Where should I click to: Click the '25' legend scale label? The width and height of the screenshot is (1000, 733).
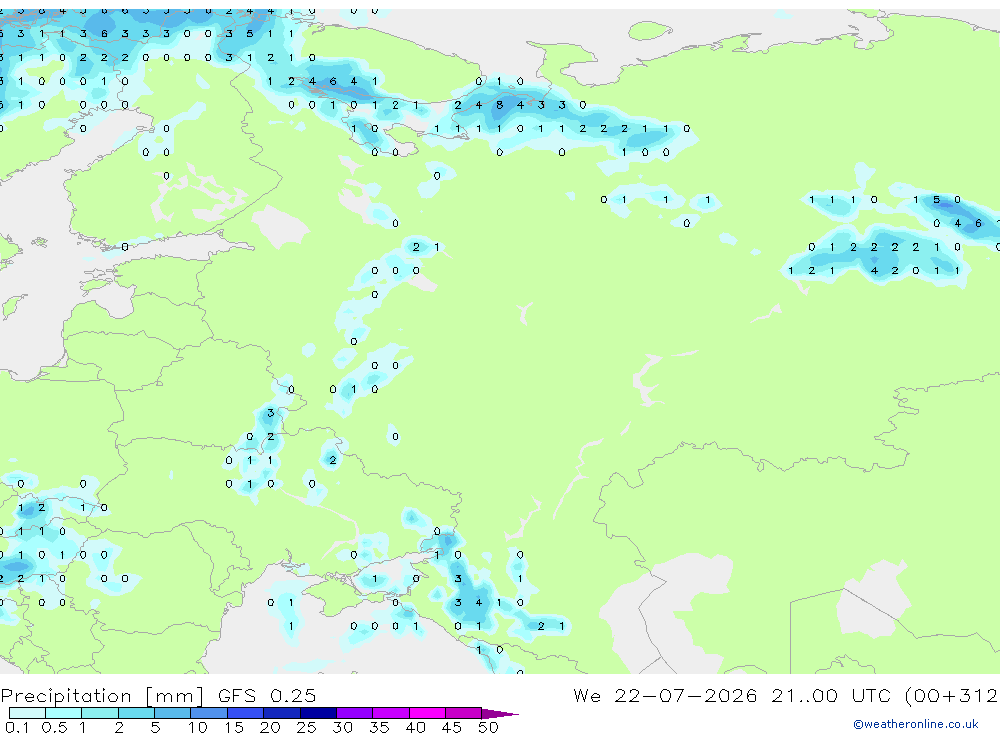tap(306, 727)
